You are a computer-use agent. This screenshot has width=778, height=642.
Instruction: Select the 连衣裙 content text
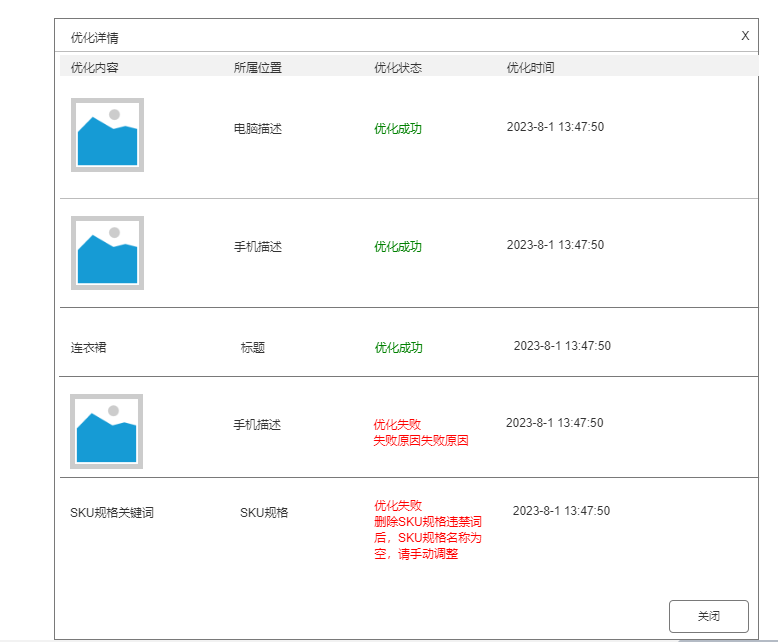88,348
